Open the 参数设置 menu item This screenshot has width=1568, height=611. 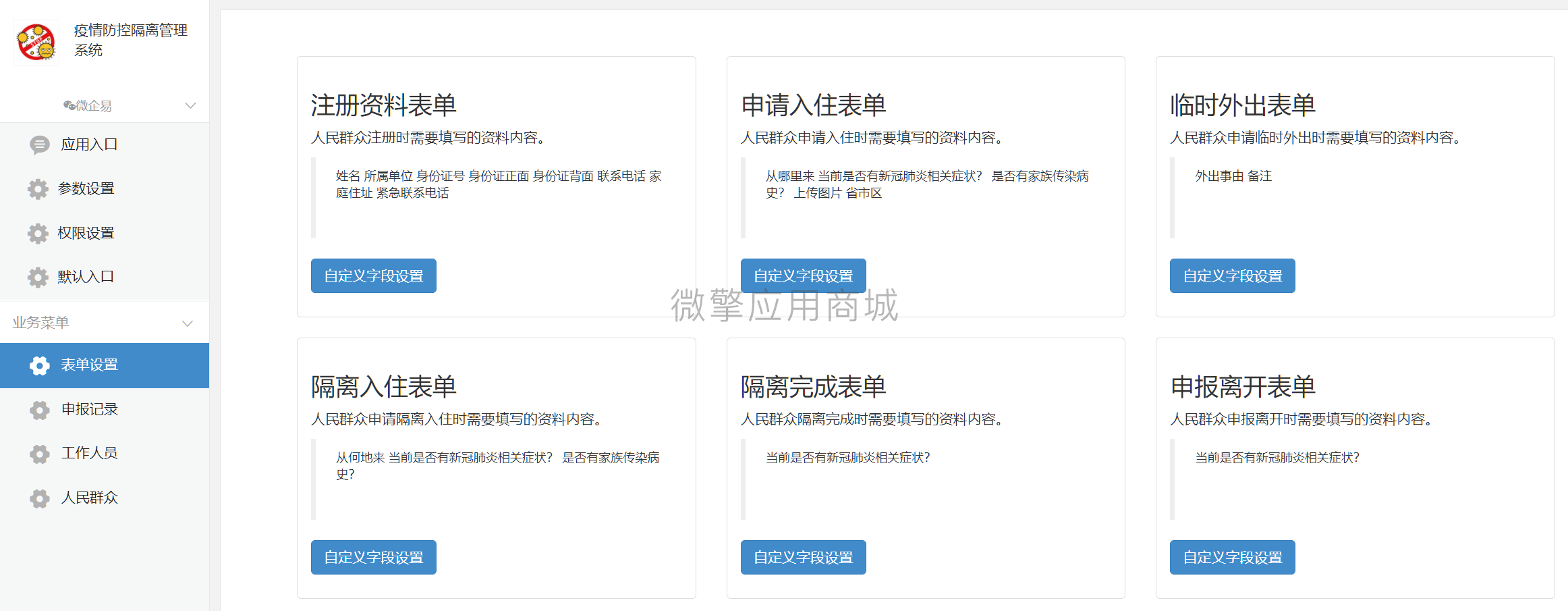click(105, 189)
